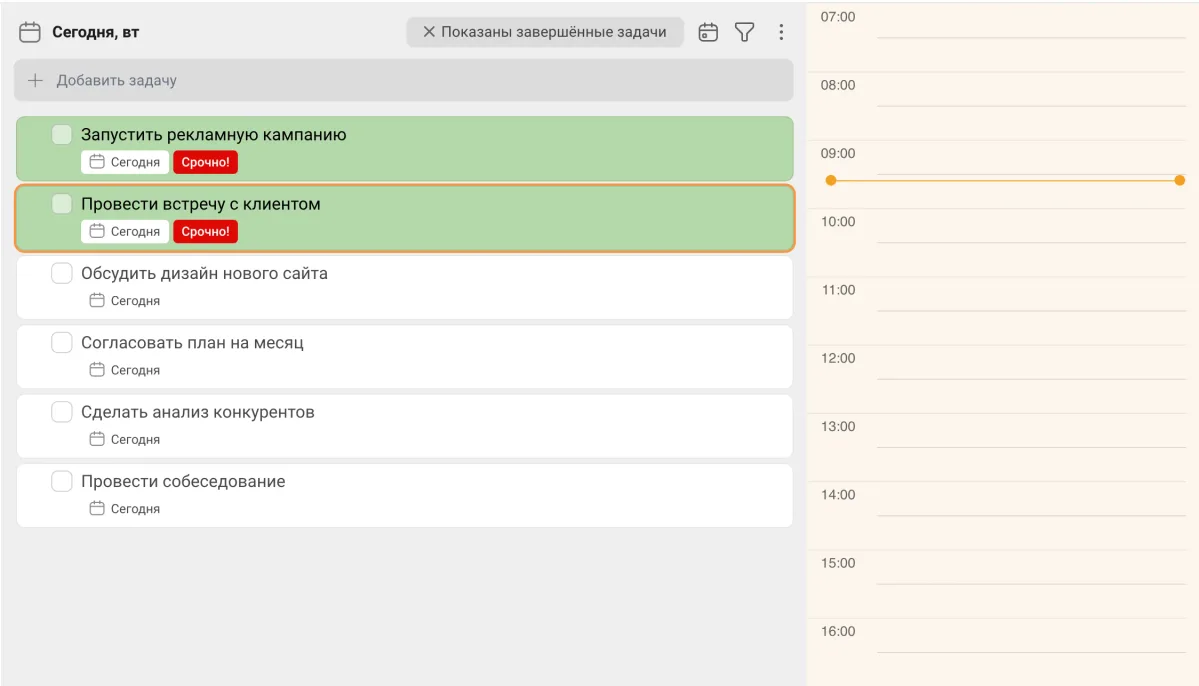Mark "Провести встречу с клиентом" as done
The width and height of the screenshot is (1199, 686).
click(x=62, y=204)
